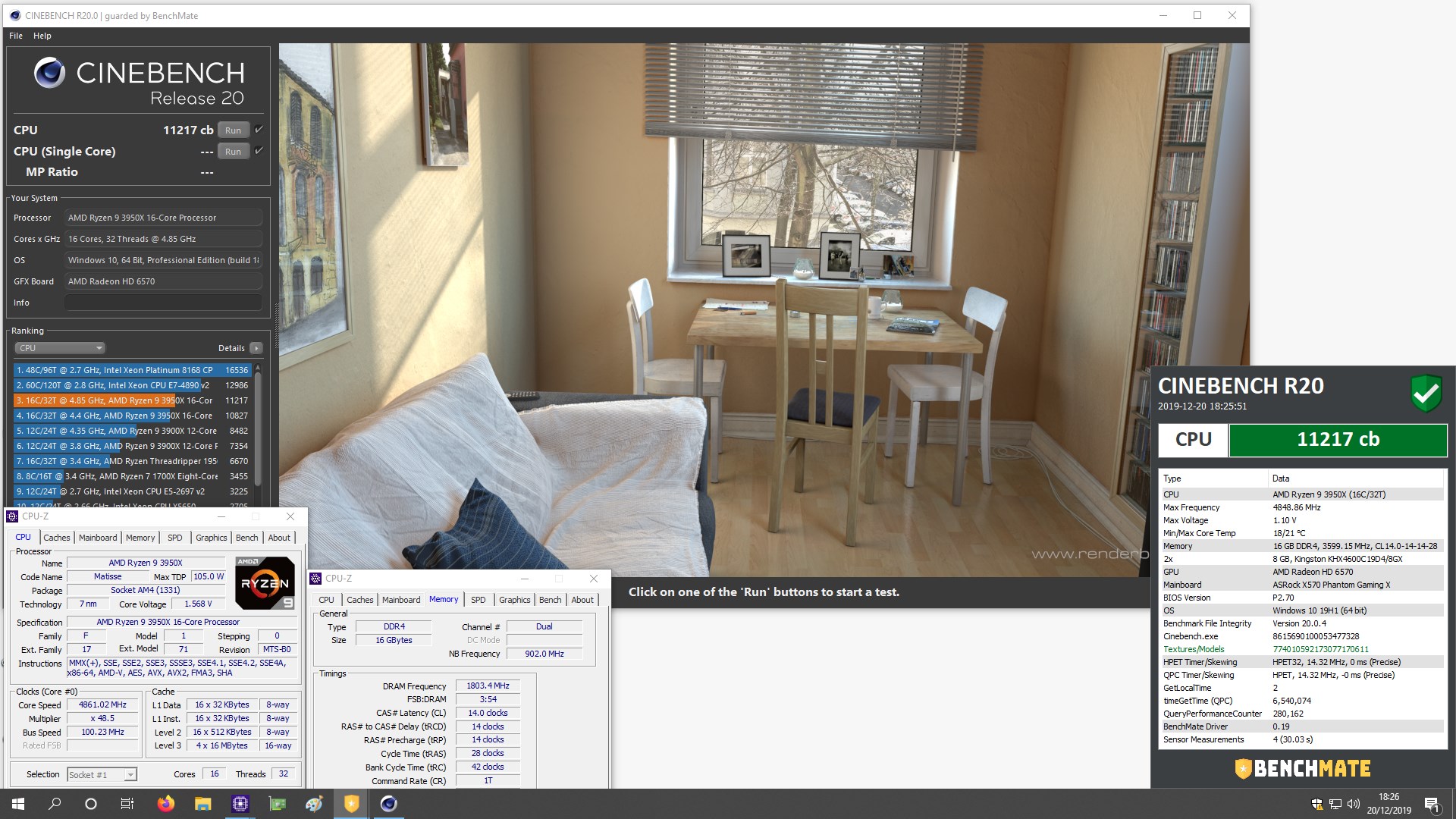Switch to Memory tab in left CPU-Z
The width and height of the screenshot is (1456, 819).
[140, 538]
